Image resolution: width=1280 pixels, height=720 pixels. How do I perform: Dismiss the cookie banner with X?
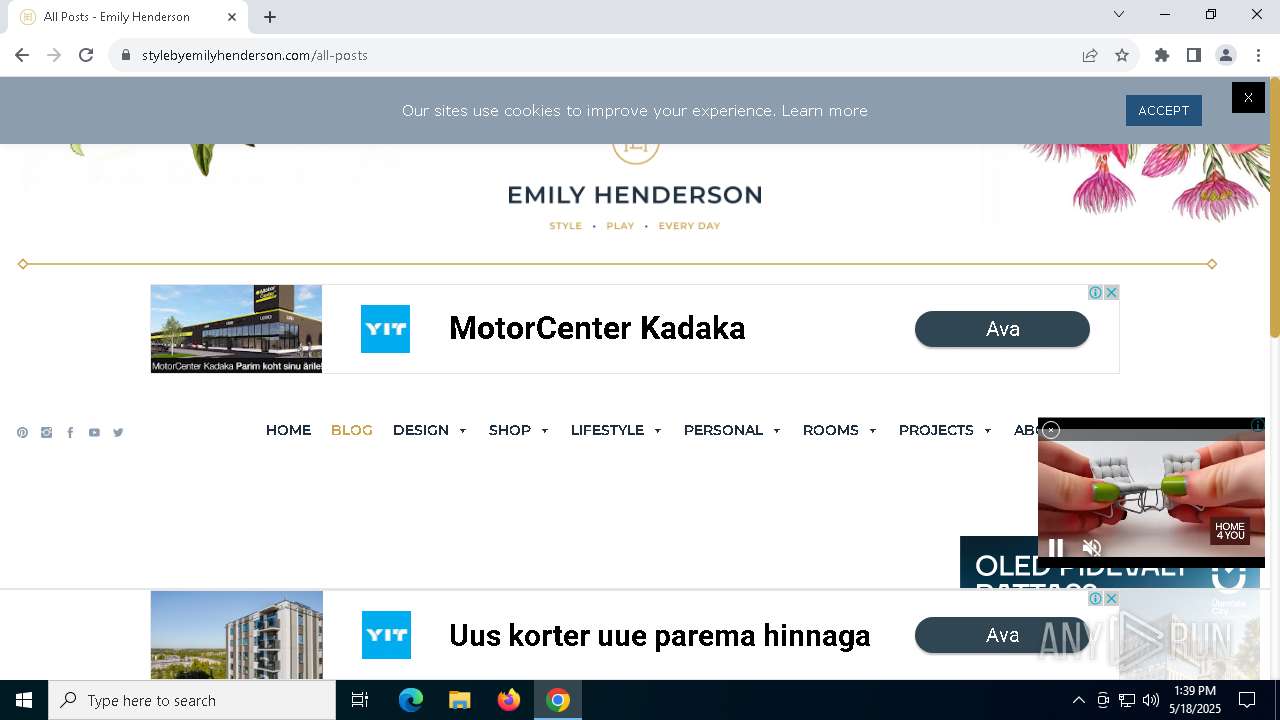(1248, 97)
